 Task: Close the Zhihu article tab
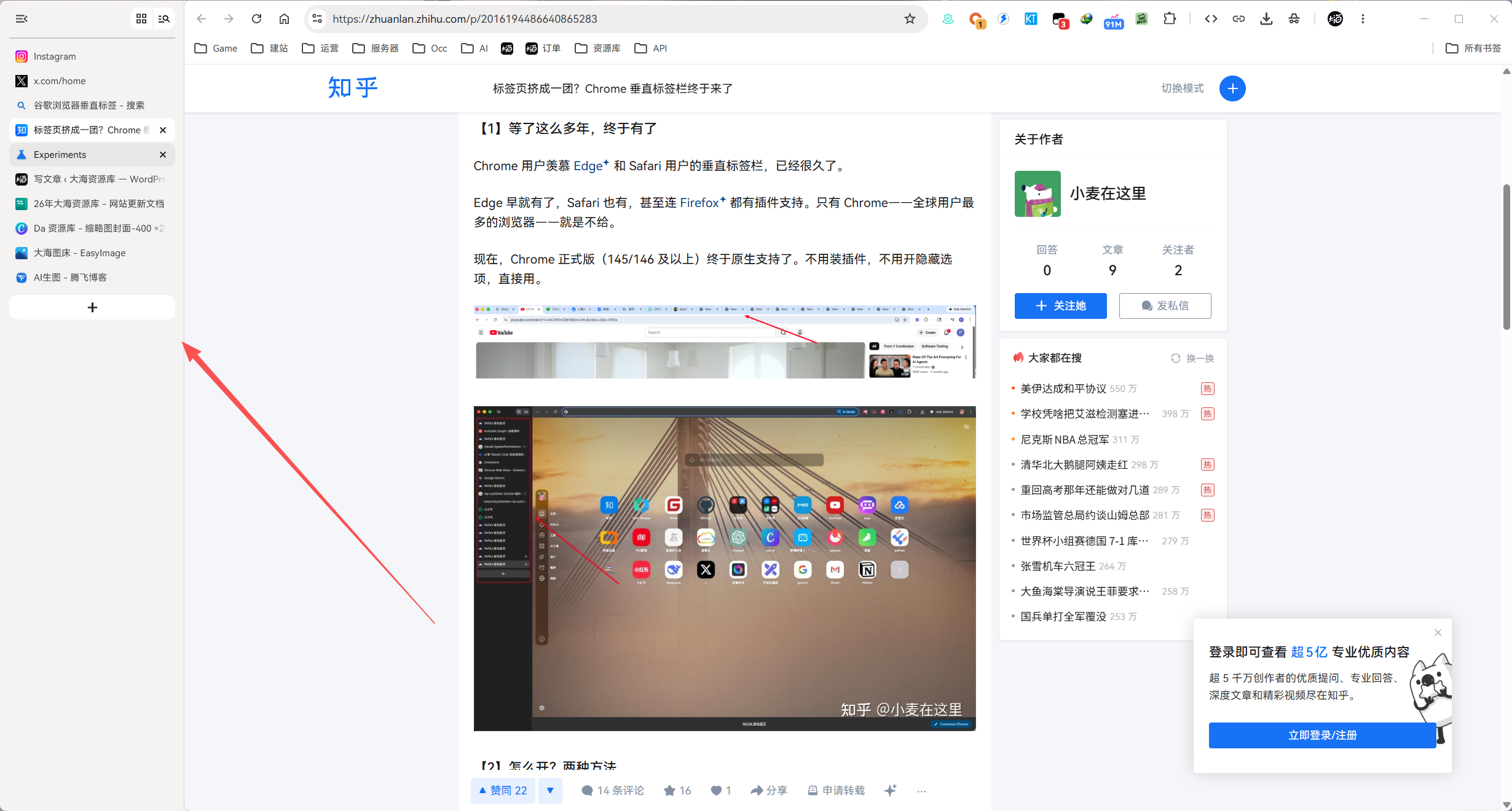(x=163, y=130)
